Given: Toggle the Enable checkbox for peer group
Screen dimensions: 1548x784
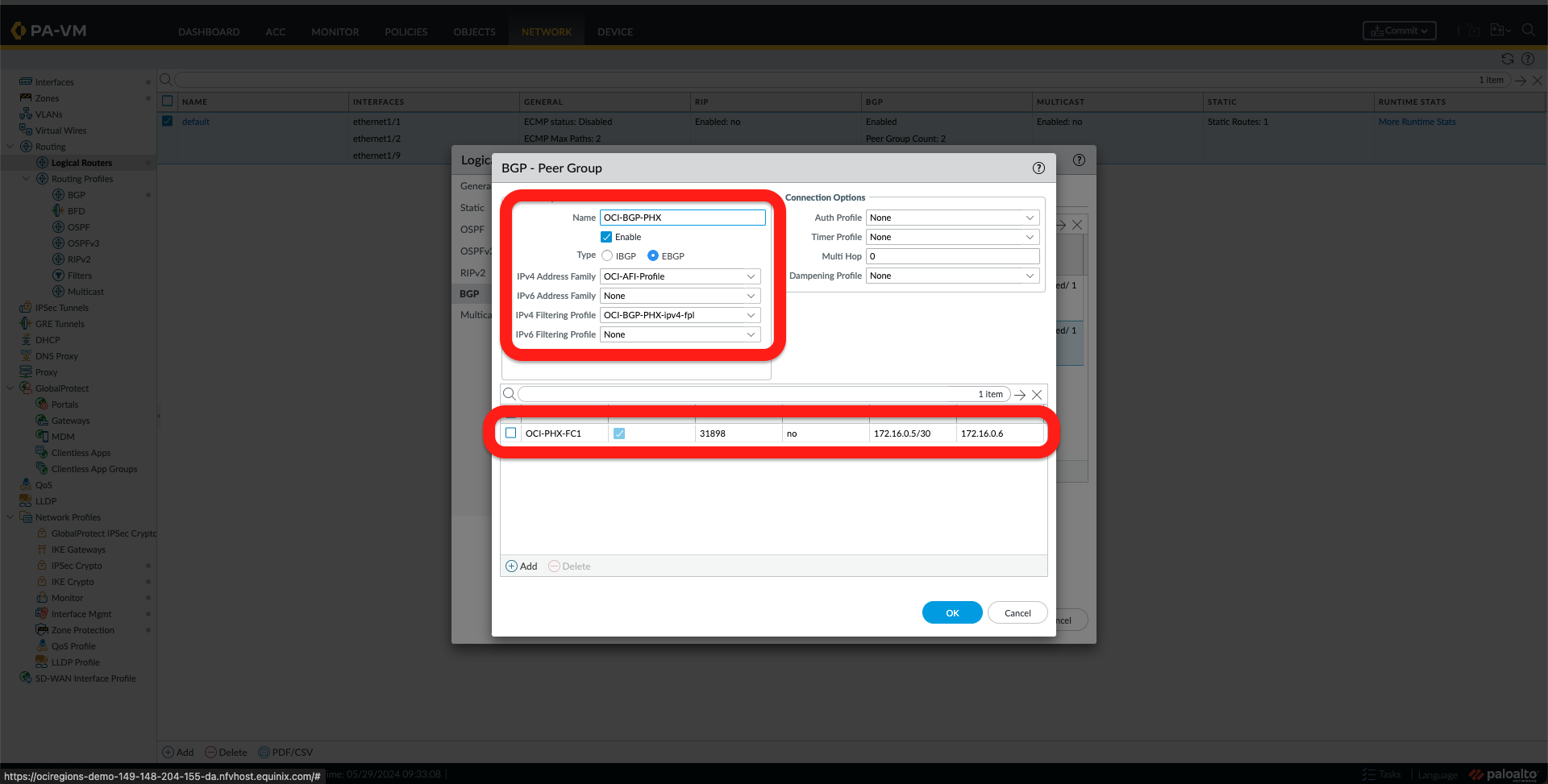Looking at the screenshot, I should 606,237.
